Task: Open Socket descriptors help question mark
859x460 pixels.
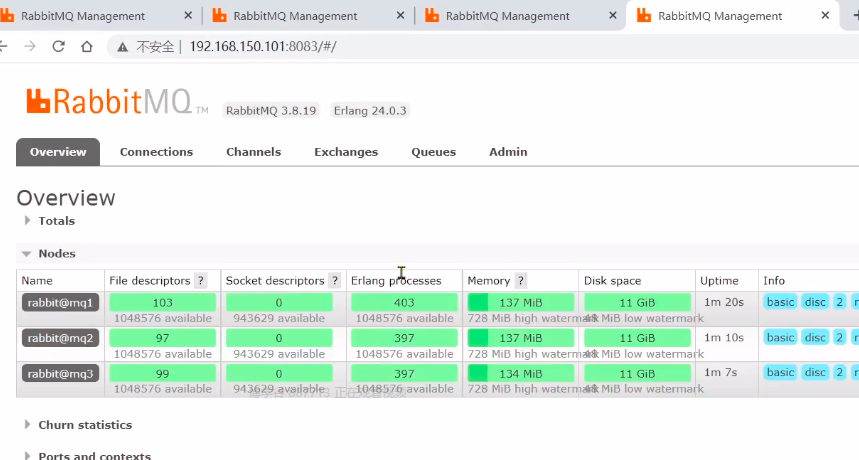Action: click(x=335, y=281)
